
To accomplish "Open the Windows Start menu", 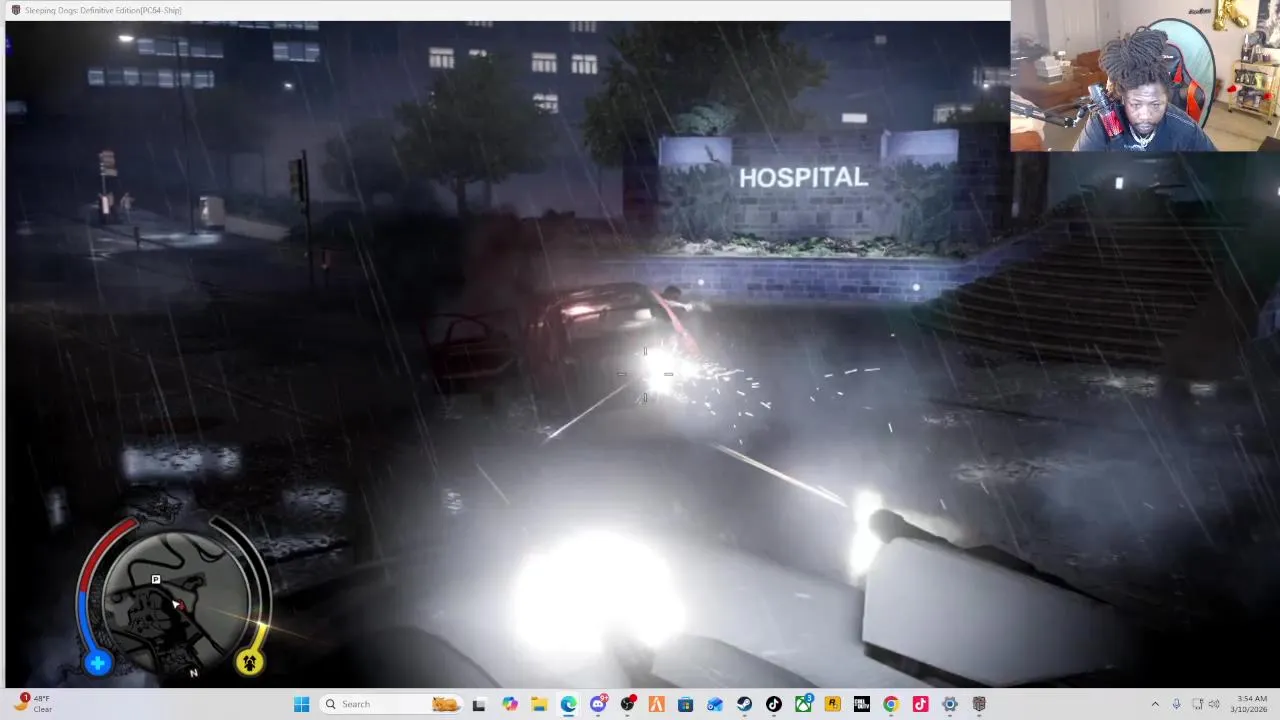I will tap(301, 704).
